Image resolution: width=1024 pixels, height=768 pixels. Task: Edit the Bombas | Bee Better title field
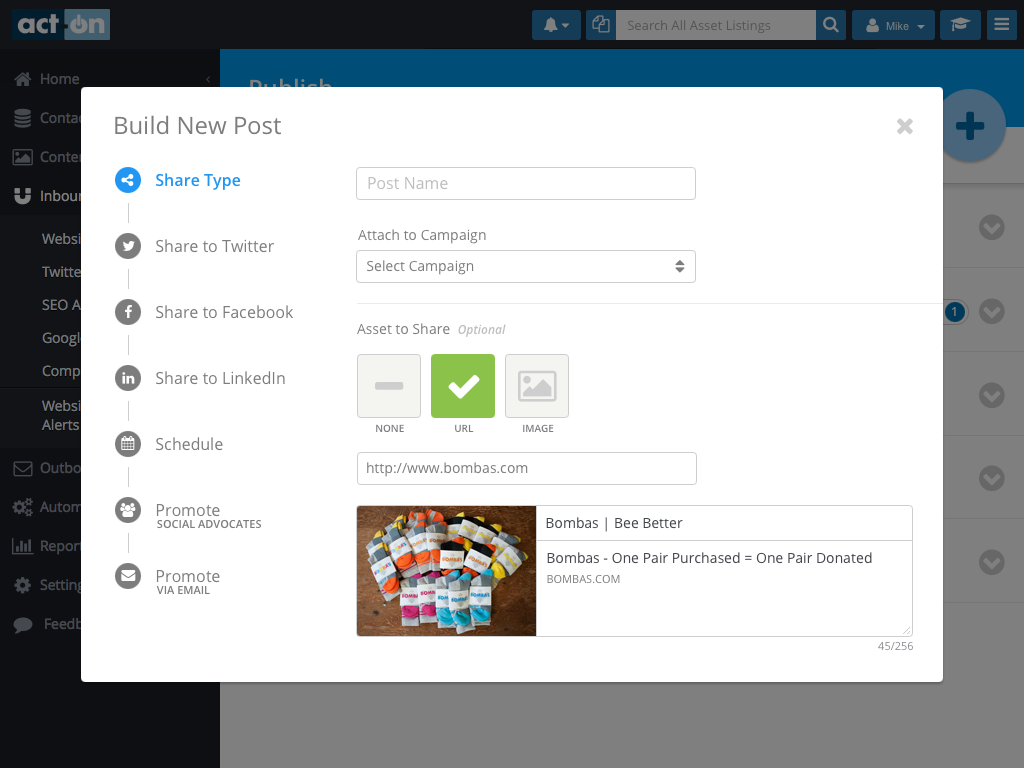pyautogui.click(x=724, y=523)
